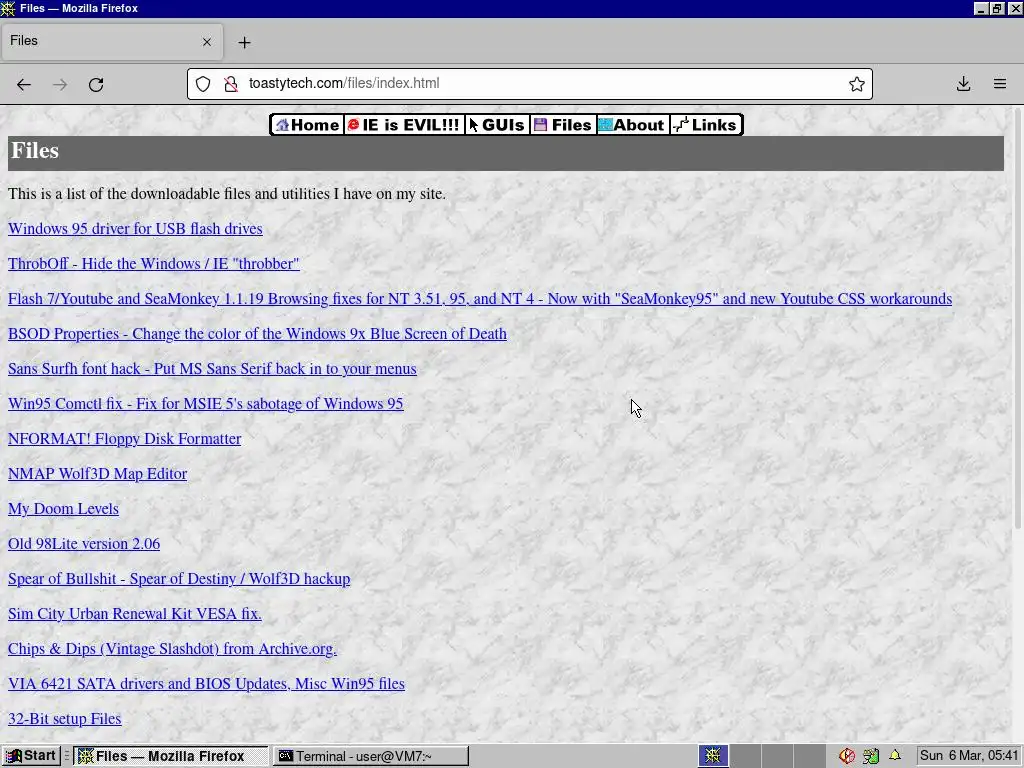
Task: Open the 32-Bit setup Files link
Action: coord(65,719)
